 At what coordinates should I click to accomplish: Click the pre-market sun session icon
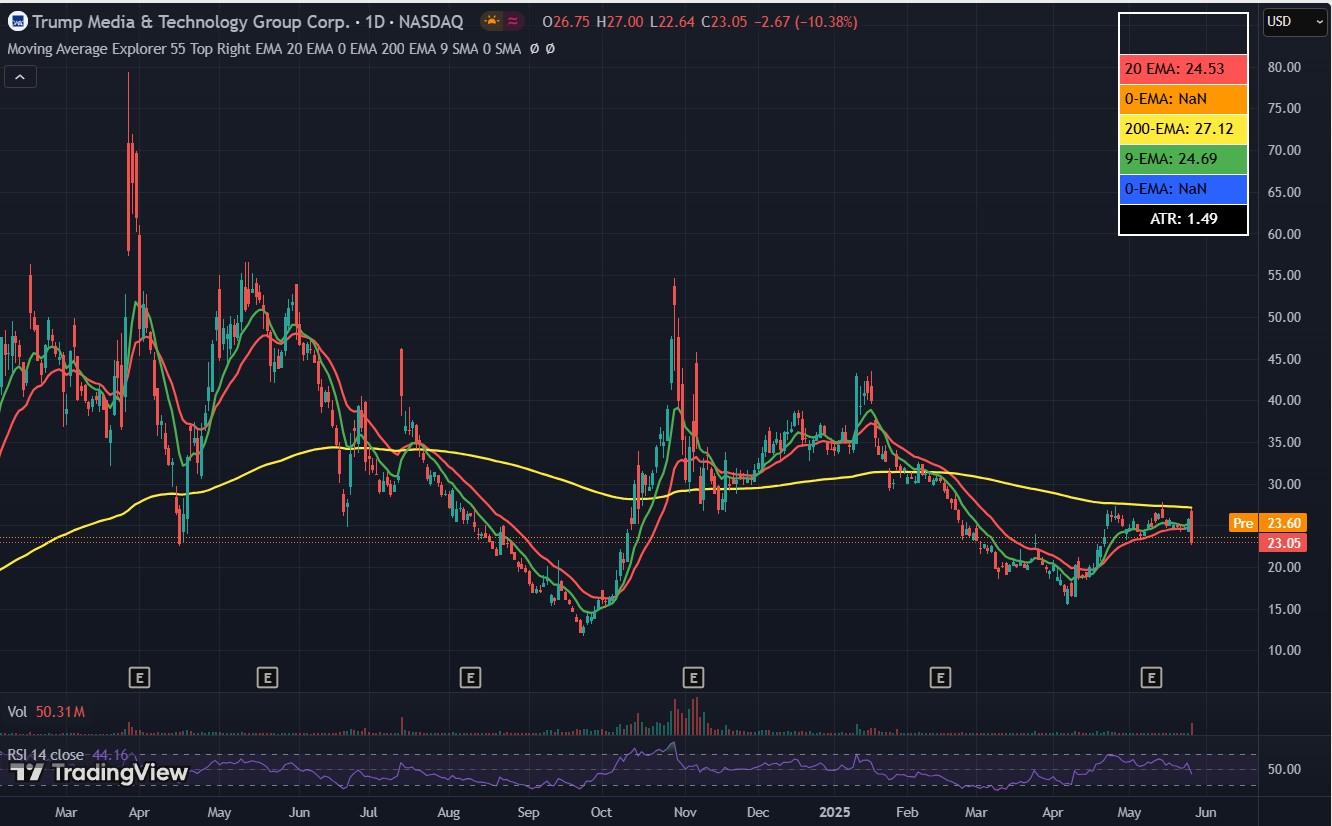493,21
